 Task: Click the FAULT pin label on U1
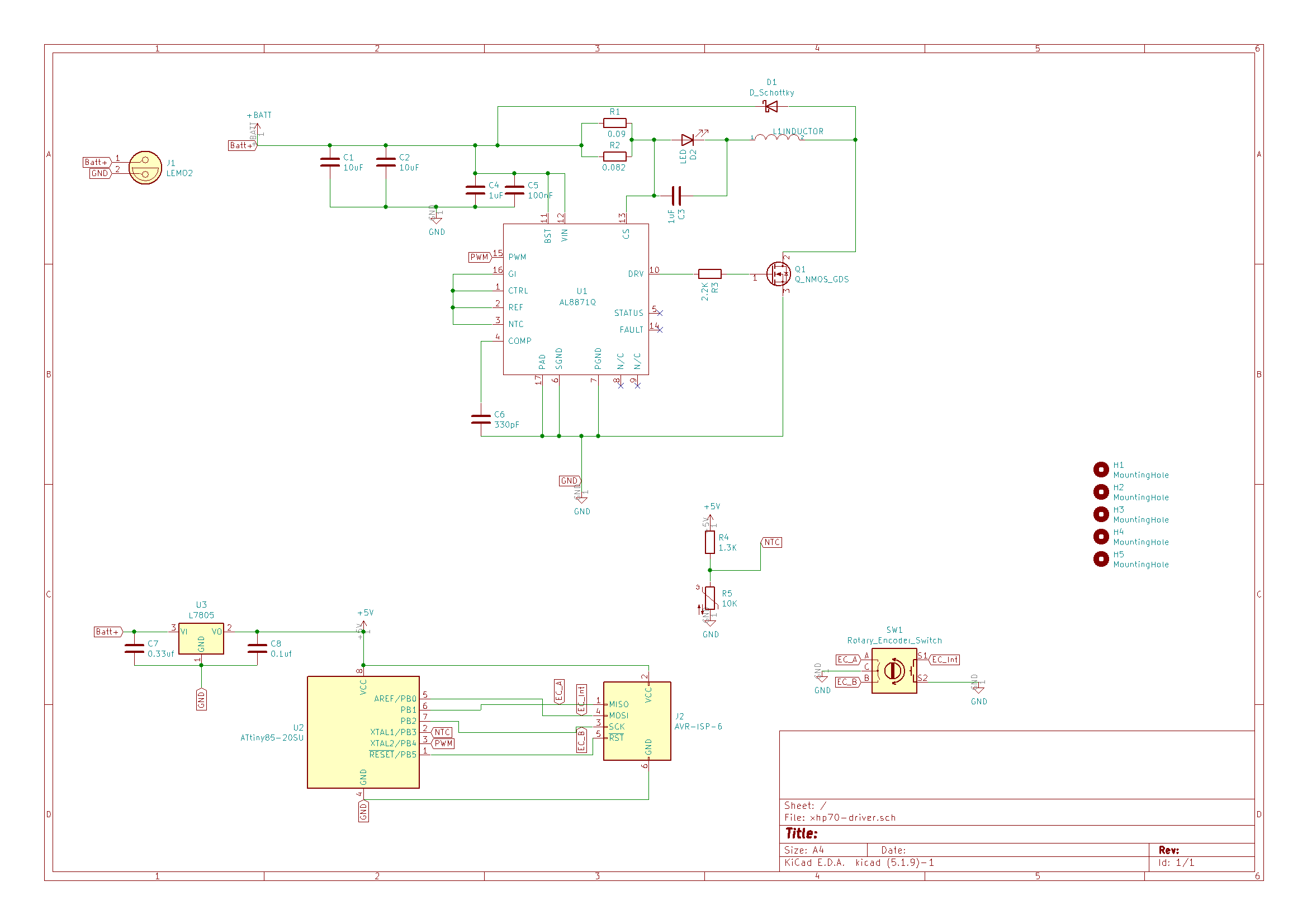point(631,330)
